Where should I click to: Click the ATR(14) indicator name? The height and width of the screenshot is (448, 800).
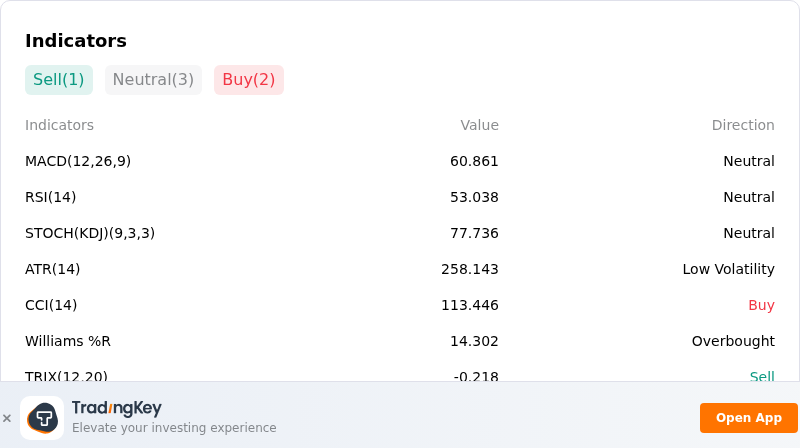53,269
